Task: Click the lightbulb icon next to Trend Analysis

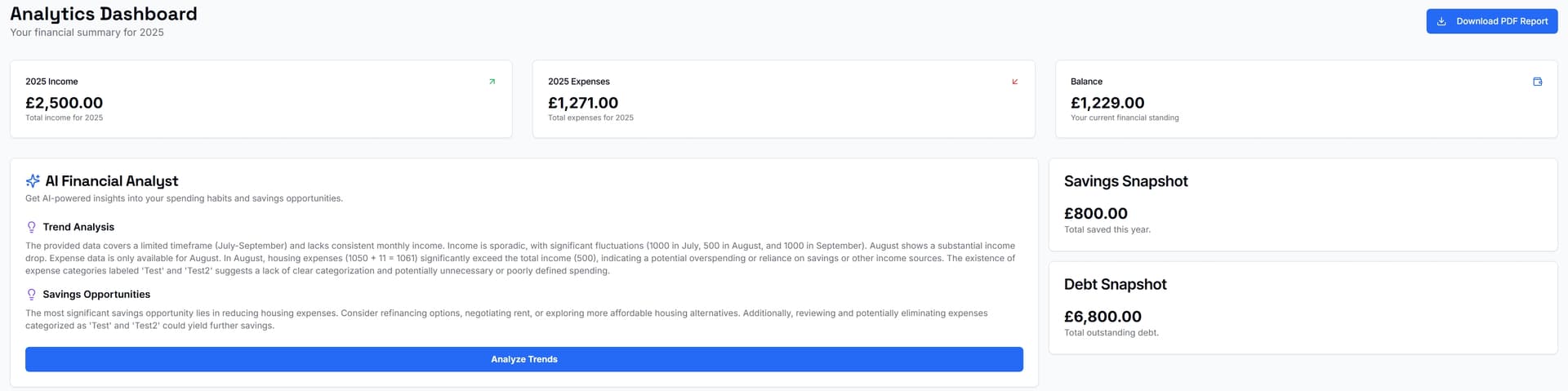Action: [x=32, y=227]
